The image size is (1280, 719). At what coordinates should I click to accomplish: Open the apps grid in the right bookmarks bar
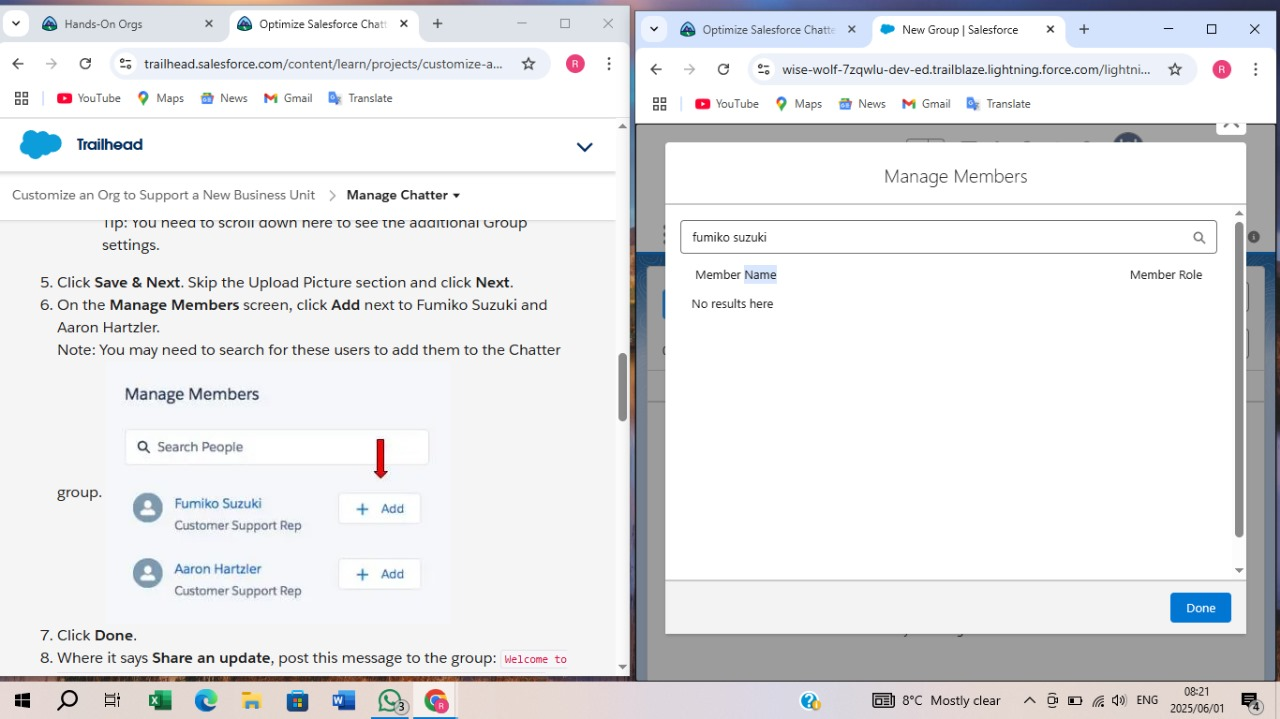(x=659, y=103)
